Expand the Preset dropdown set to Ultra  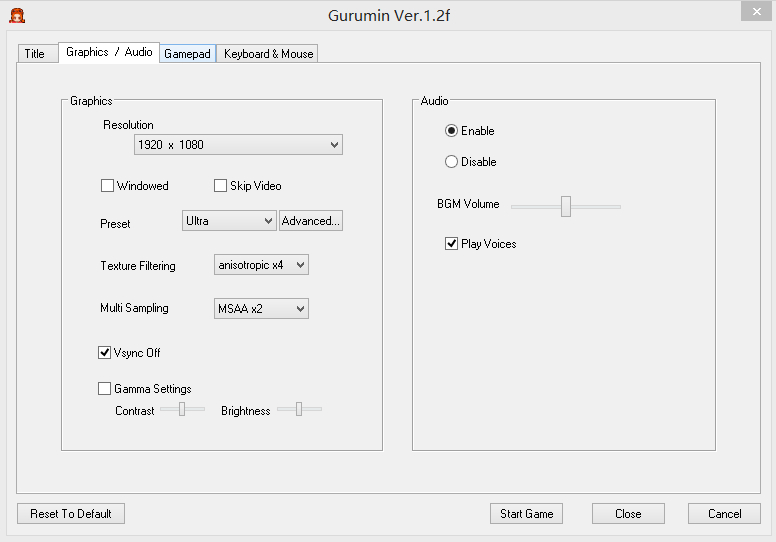(229, 221)
